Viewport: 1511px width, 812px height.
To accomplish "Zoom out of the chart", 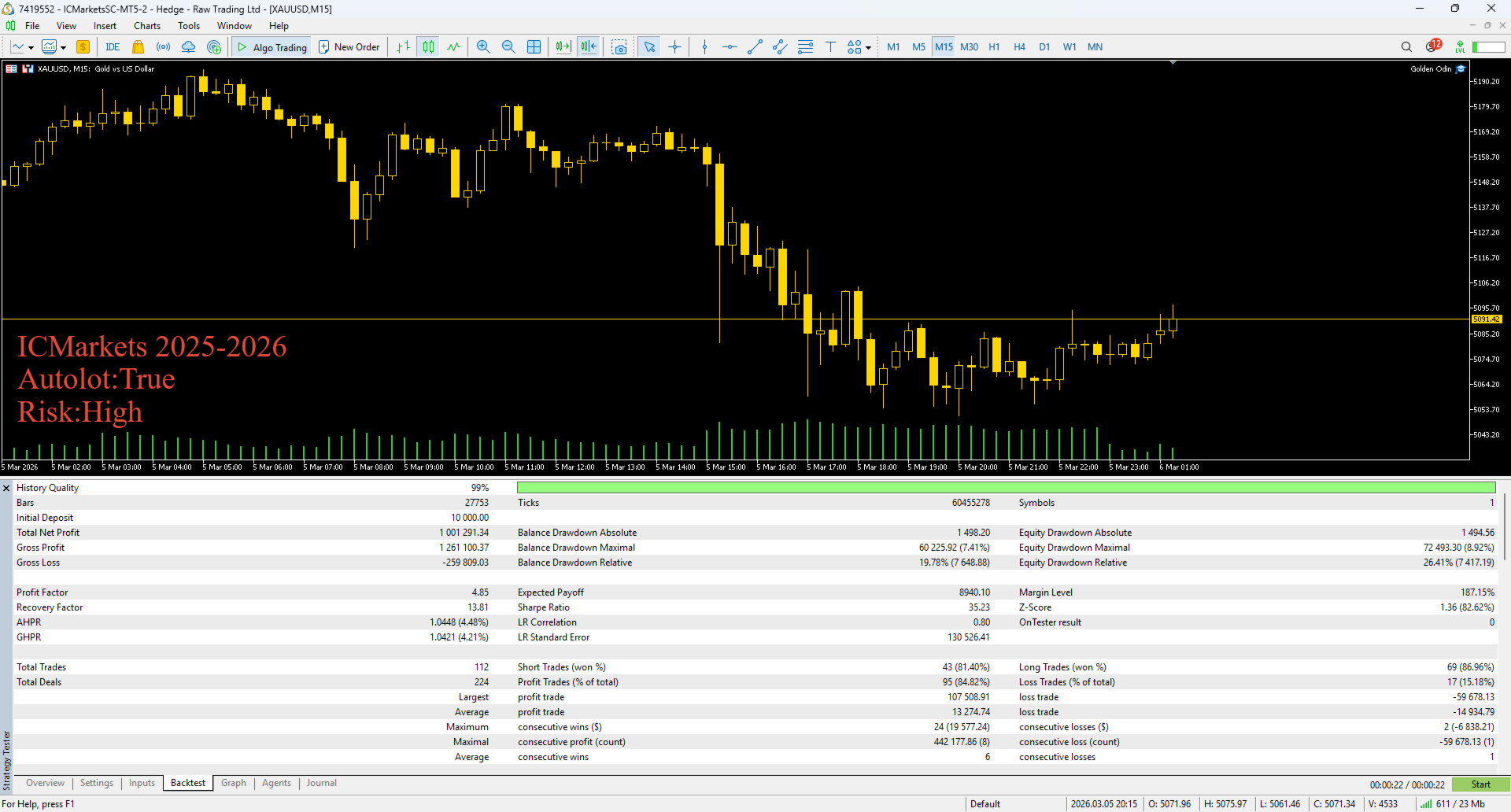I will [508, 46].
